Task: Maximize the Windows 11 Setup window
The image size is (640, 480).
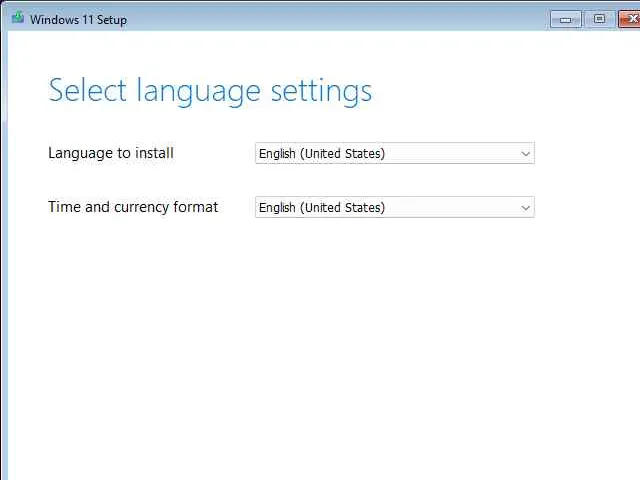Action: (599, 19)
